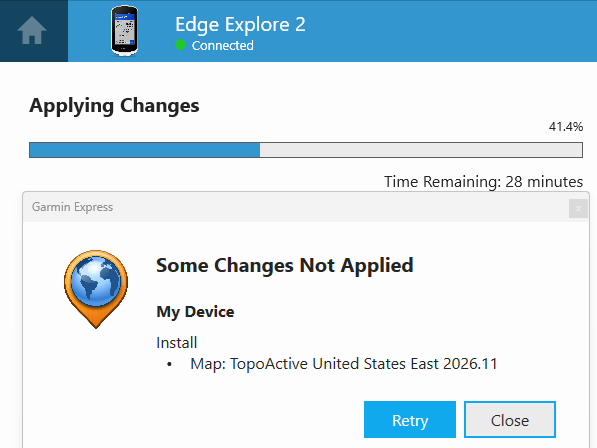Click the Some Changes Not Applied heading
Viewport: 597px width, 448px height.
tap(285, 265)
